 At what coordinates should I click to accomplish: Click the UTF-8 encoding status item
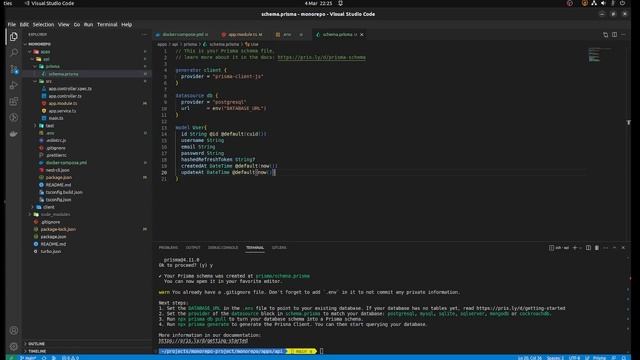coord(574,358)
